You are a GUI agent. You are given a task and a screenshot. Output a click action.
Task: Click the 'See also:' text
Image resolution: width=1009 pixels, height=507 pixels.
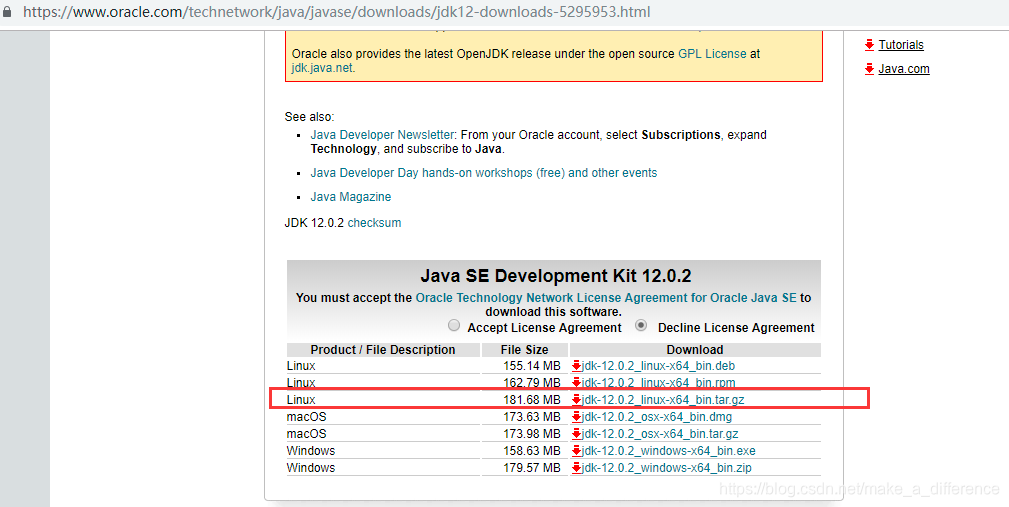tap(310, 117)
